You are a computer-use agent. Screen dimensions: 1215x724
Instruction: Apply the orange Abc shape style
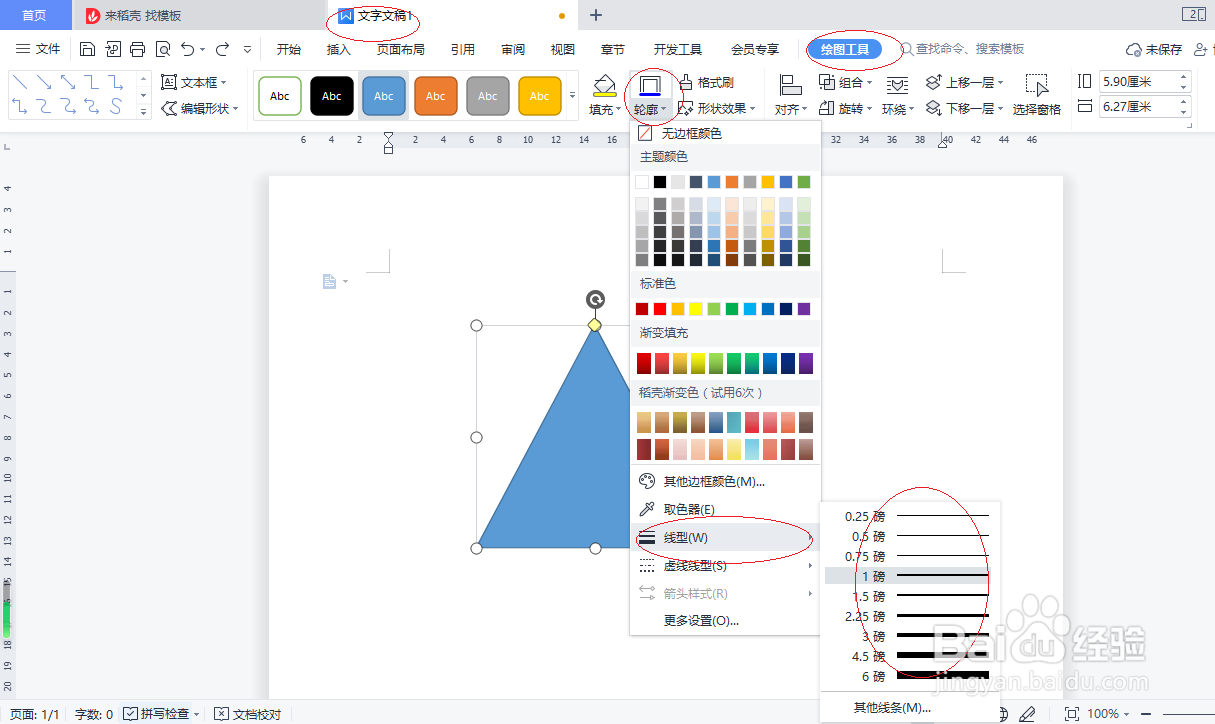tap(436, 96)
